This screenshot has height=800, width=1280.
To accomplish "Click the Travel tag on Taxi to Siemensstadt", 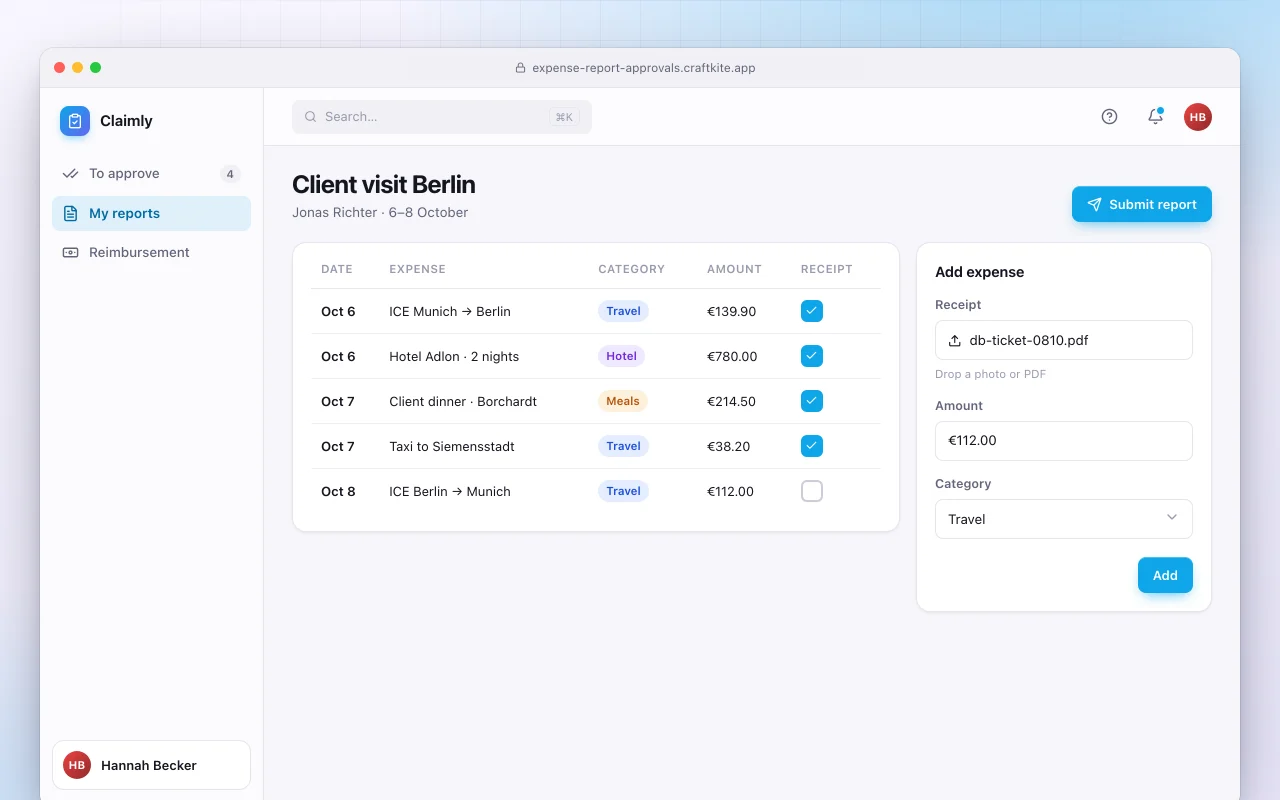I will [623, 446].
